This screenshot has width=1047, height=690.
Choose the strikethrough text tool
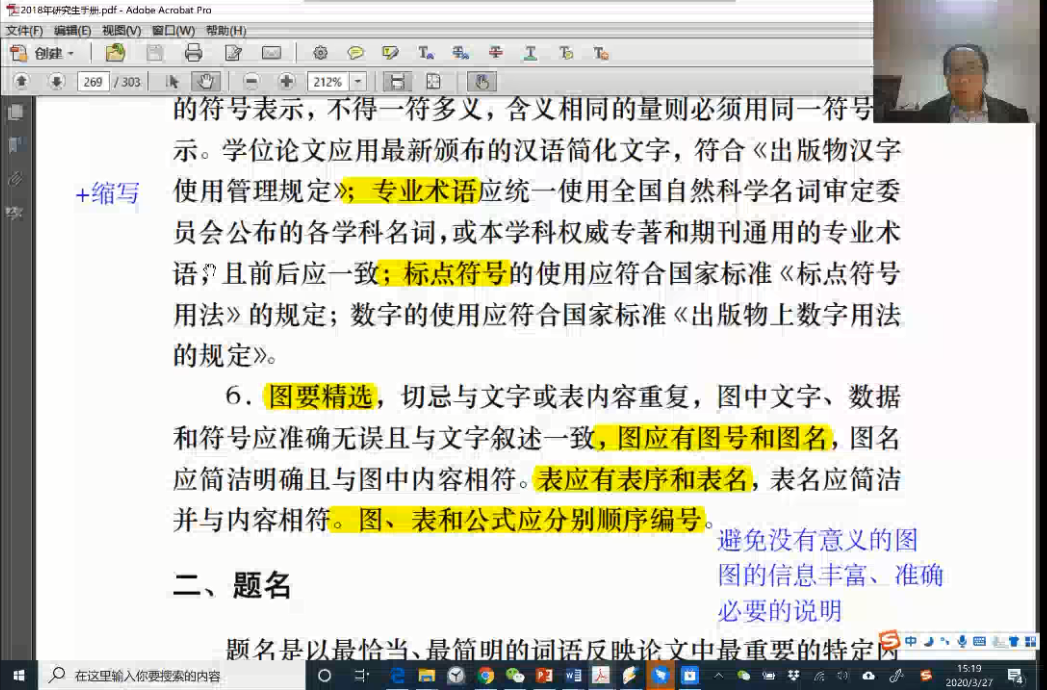[495, 53]
